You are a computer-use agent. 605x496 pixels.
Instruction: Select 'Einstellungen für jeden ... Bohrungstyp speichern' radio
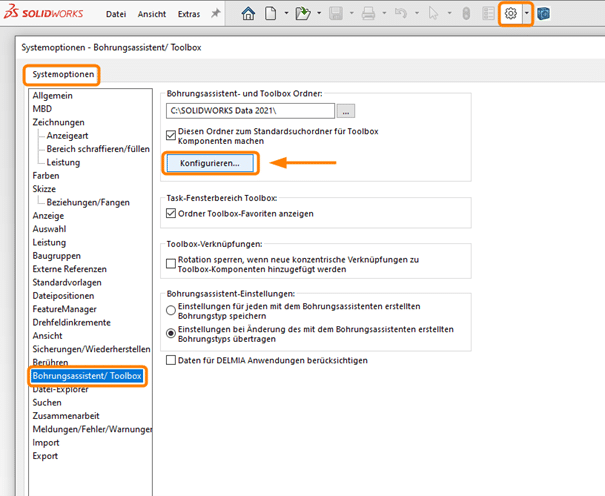click(171, 310)
